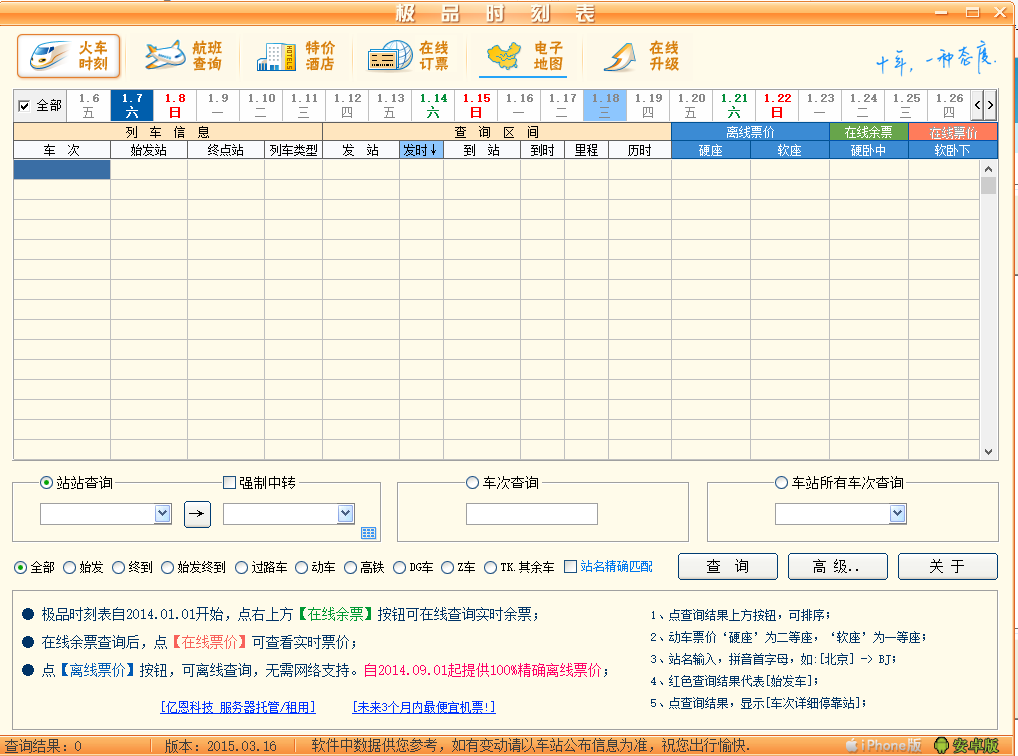The height and width of the screenshot is (756, 1018).
Task: Click the 车次查询 train number input field
Action: 531,514
